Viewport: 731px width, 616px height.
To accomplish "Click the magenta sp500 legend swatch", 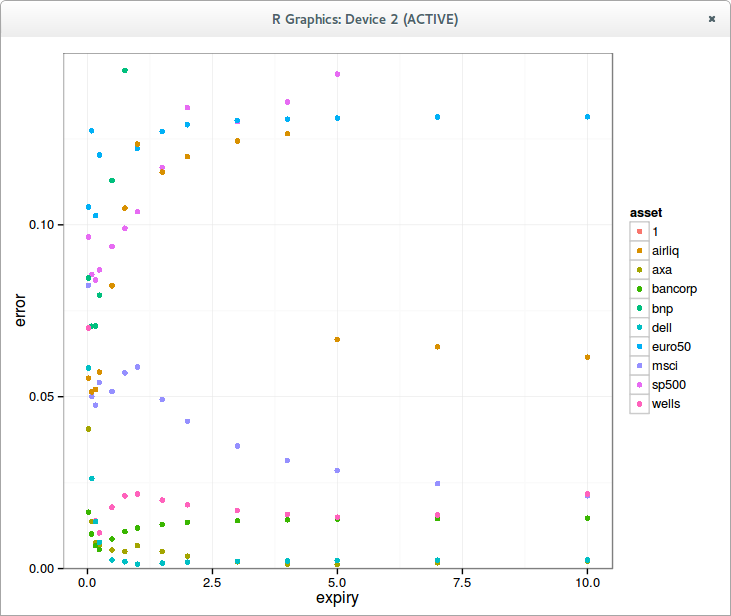I will point(639,385).
